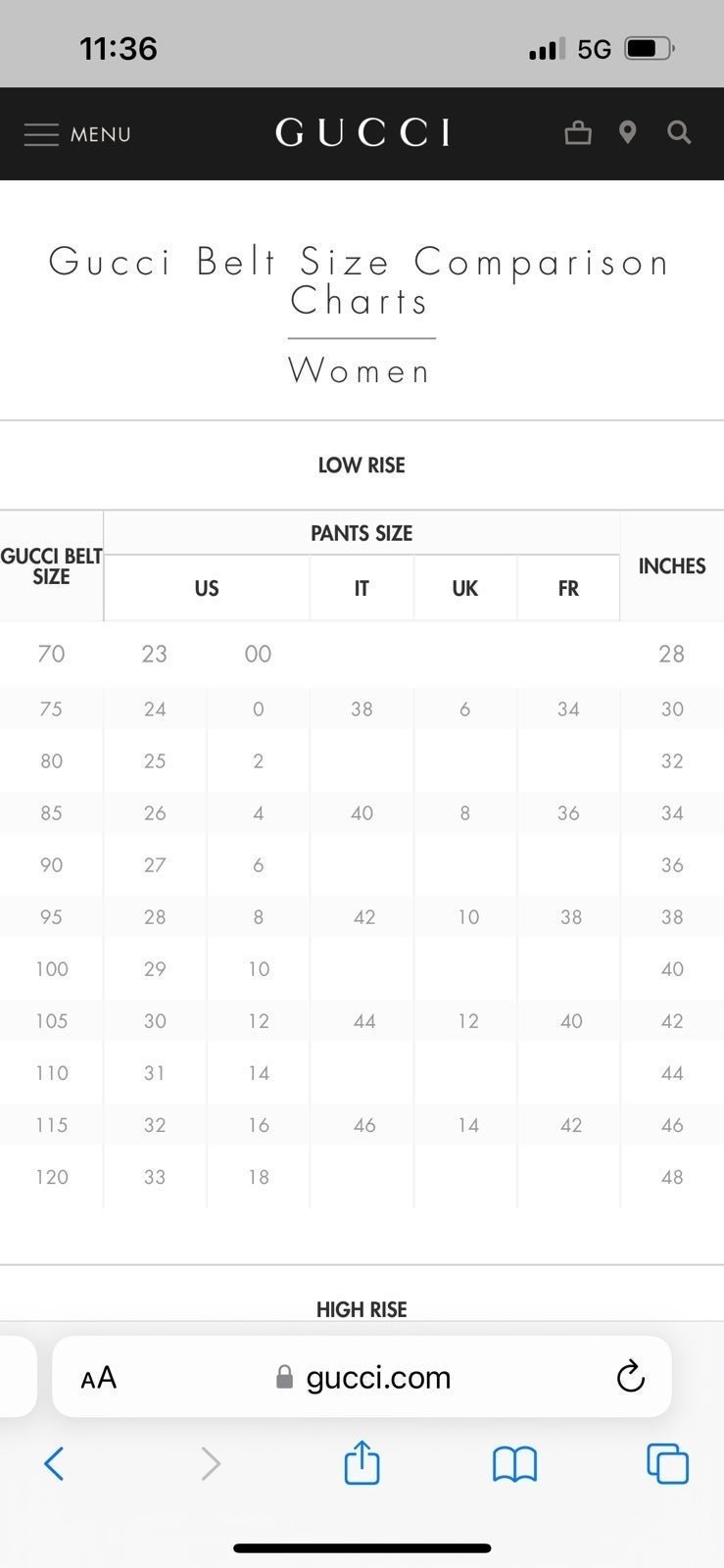Tap the HIGH RISE section heading
This screenshot has width=724, height=1568.
pos(362,1309)
